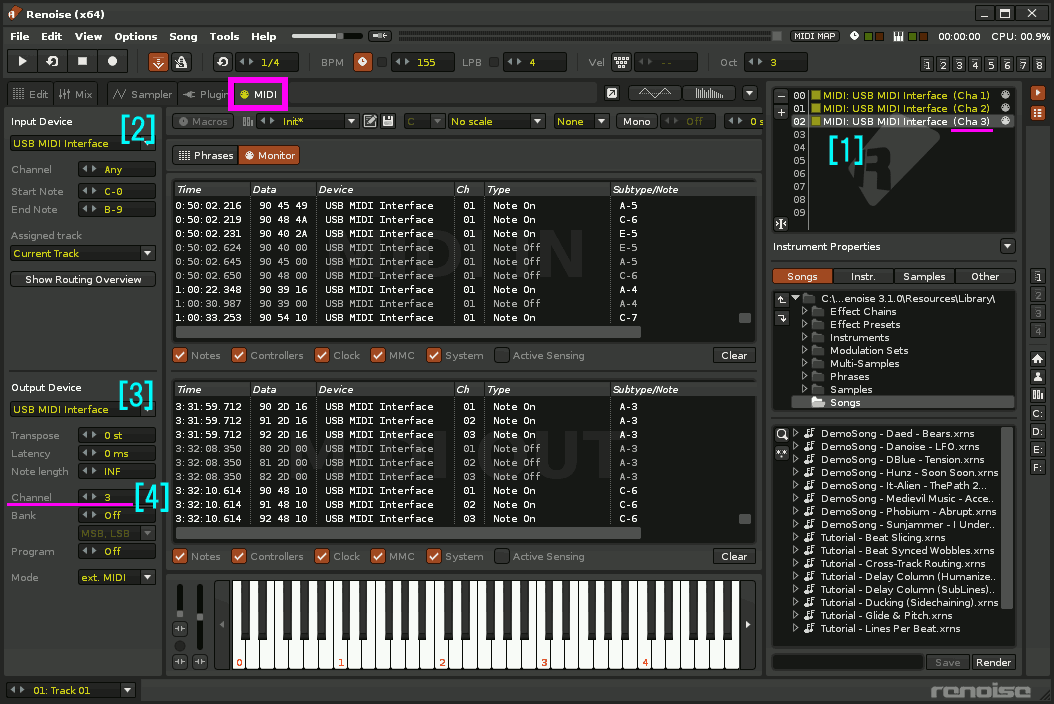Open the No scale dropdown
Screen dimensions: 1054x704
497,121
